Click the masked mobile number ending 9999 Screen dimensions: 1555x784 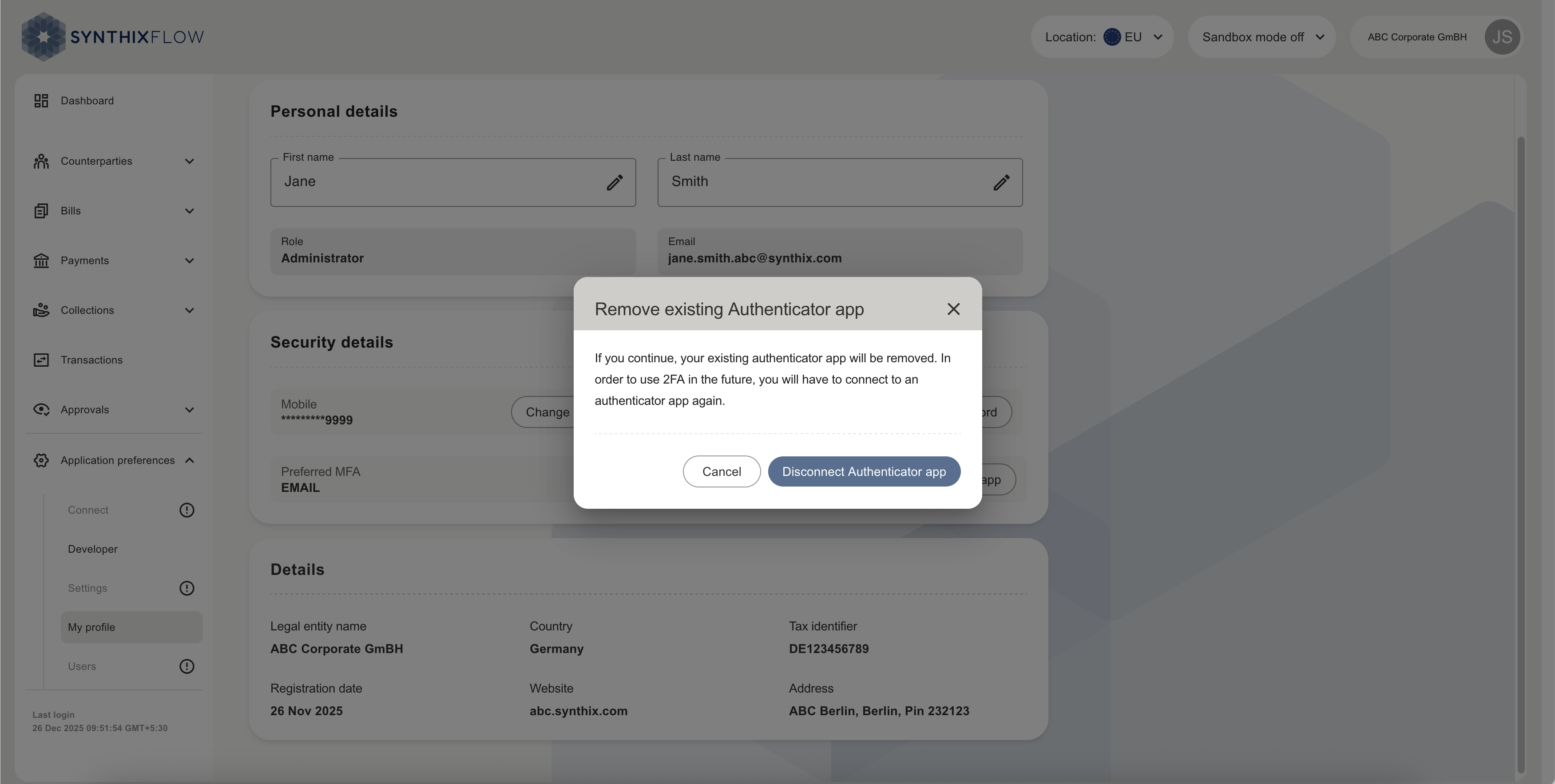pyautogui.click(x=316, y=420)
